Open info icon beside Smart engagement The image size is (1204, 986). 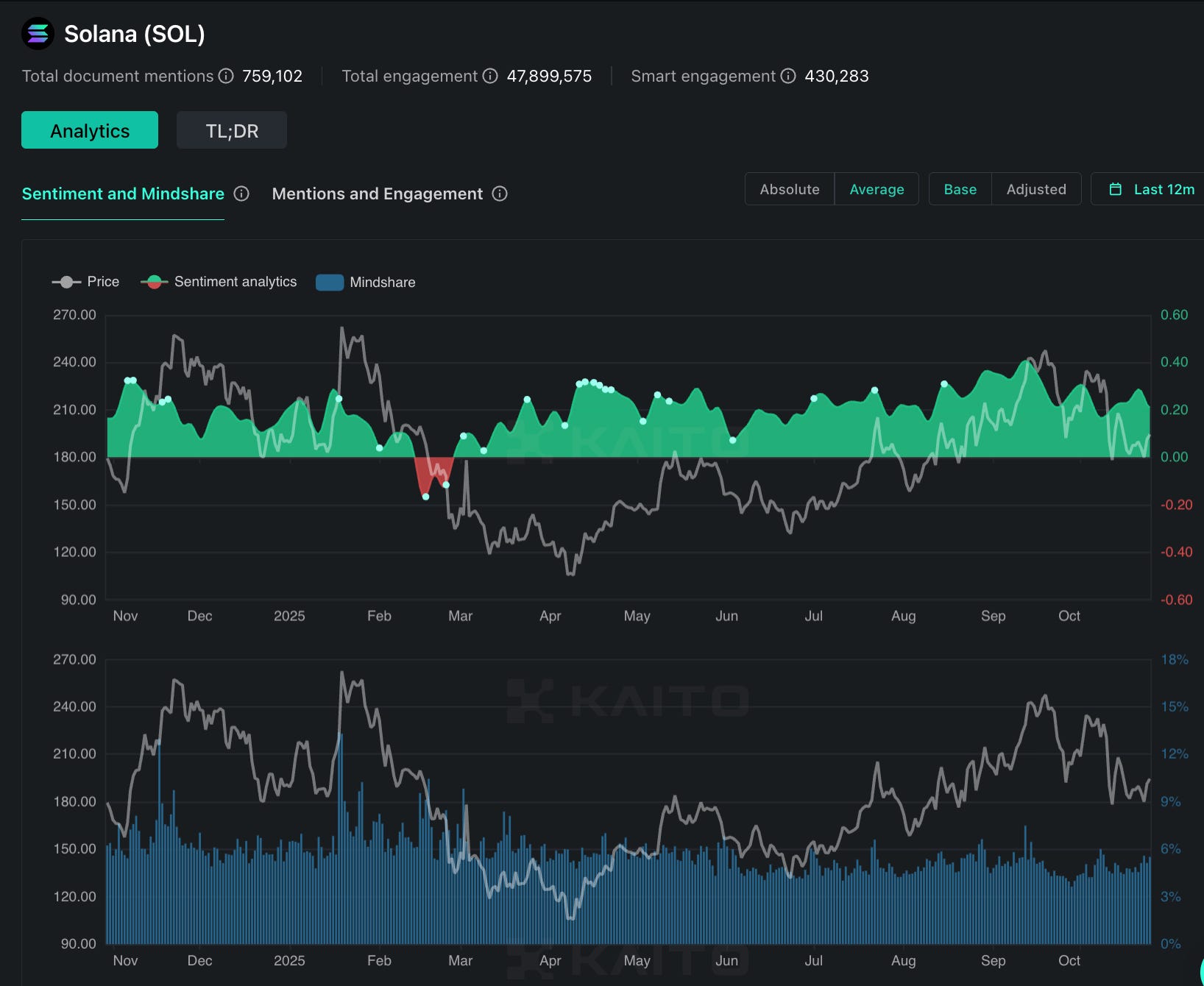[x=788, y=76]
